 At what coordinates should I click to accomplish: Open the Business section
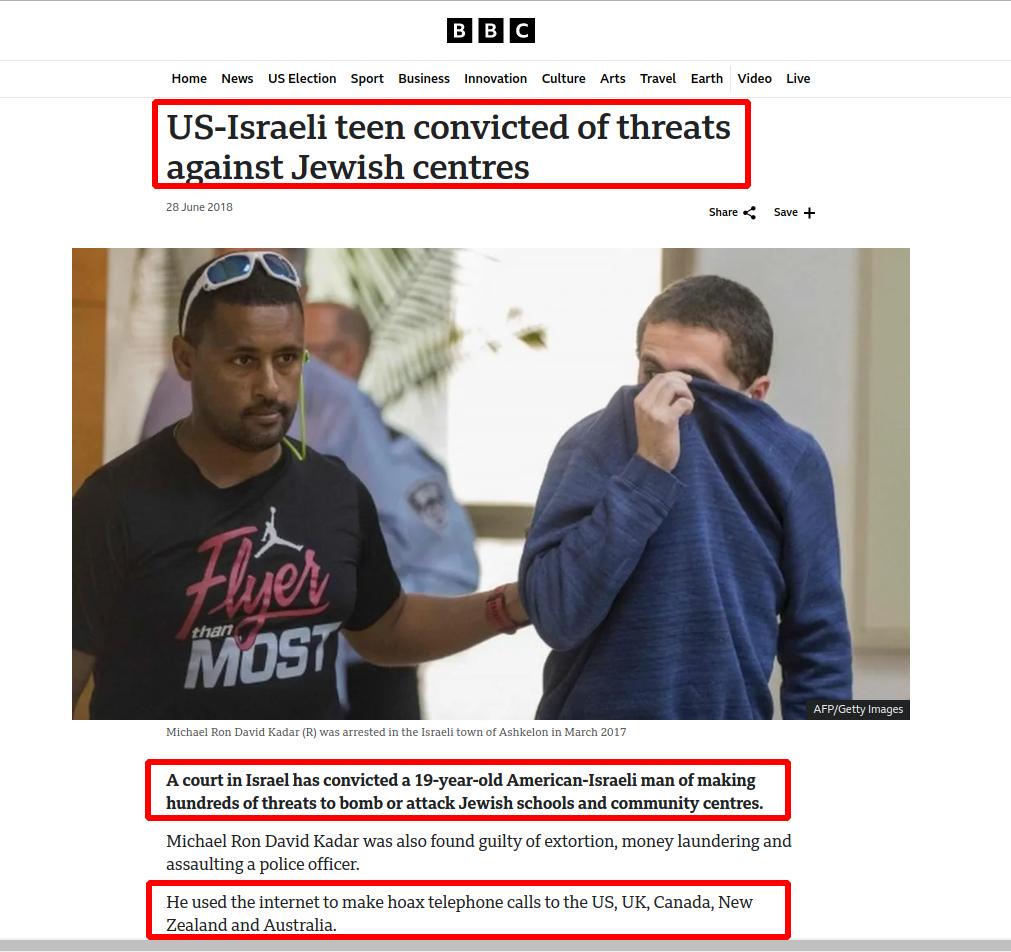[x=424, y=79]
